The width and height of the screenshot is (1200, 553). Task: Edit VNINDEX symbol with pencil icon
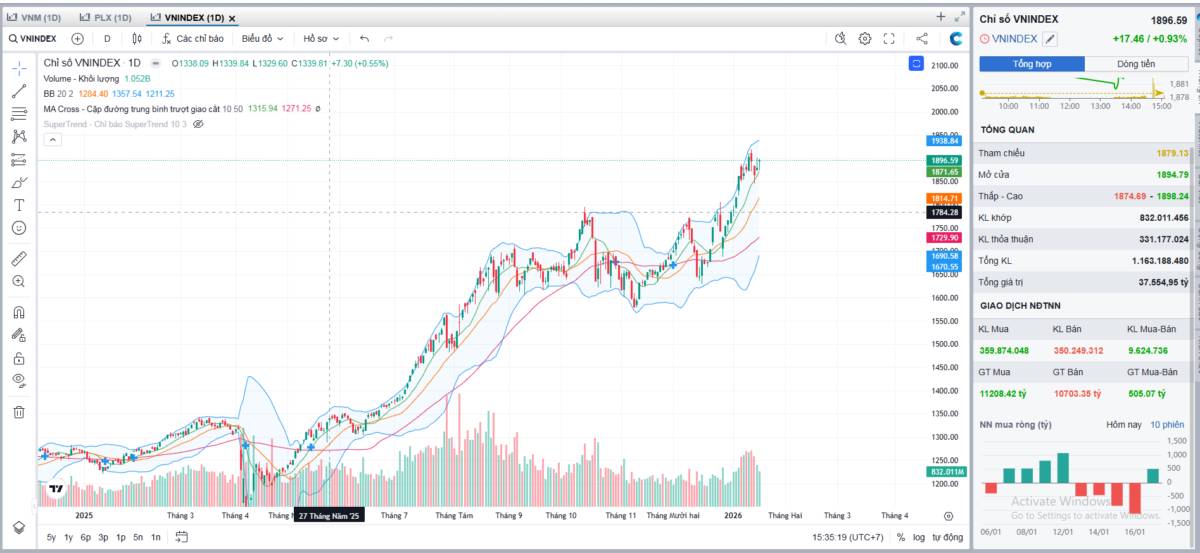coord(1049,39)
